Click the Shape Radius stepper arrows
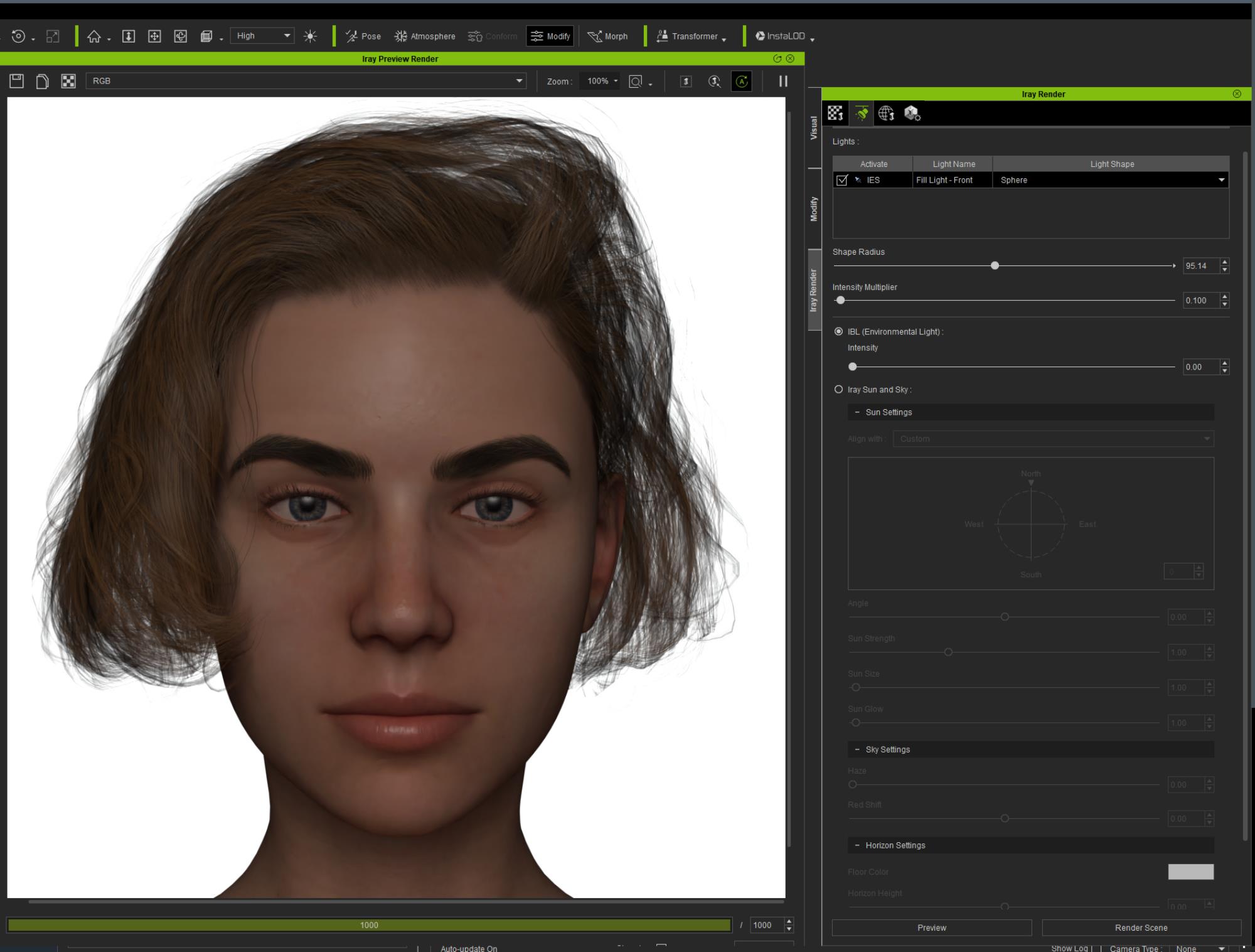 point(1224,265)
